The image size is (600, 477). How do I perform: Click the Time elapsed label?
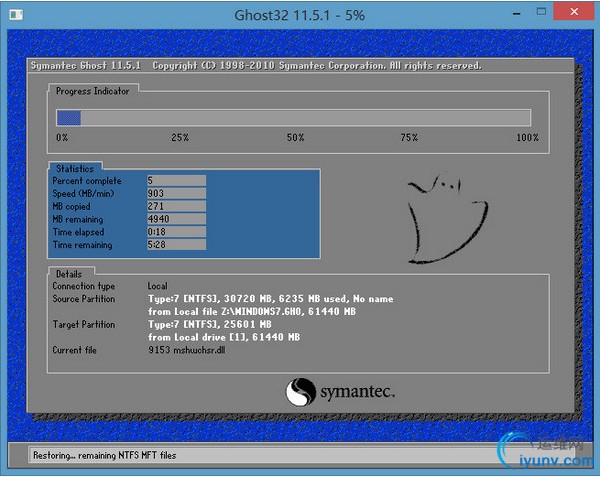coord(78,232)
